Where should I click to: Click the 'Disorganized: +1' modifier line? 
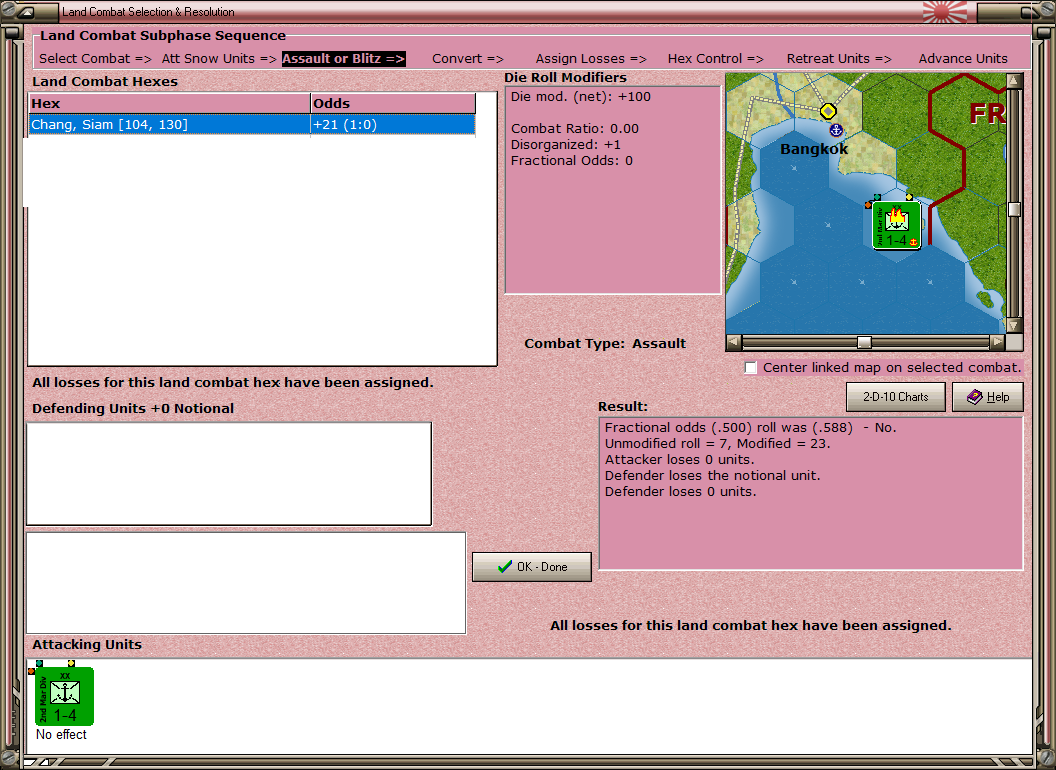pyautogui.click(x=566, y=145)
